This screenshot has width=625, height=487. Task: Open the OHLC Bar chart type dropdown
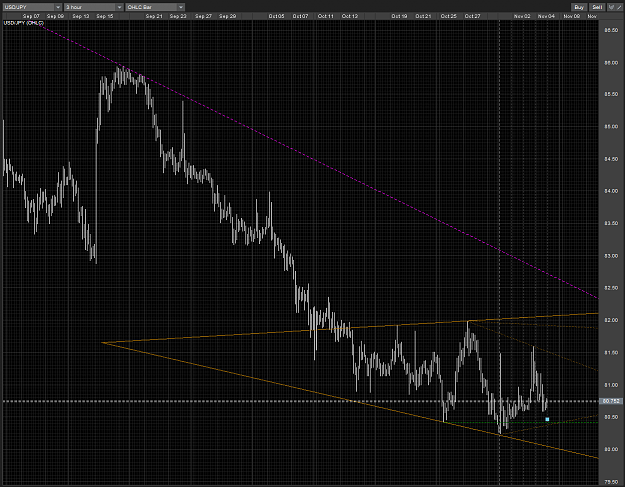[x=155, y=7]
